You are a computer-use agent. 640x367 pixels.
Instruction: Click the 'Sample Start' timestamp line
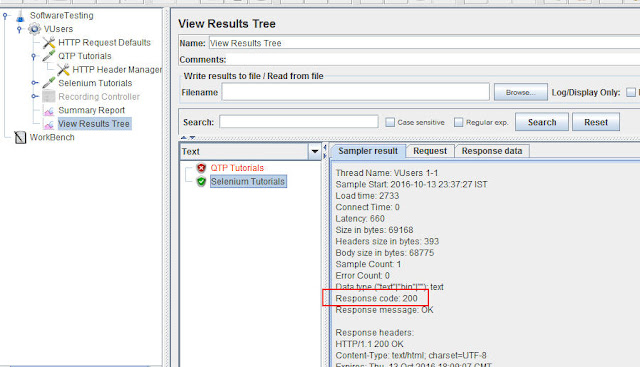(x=411, y=184)
